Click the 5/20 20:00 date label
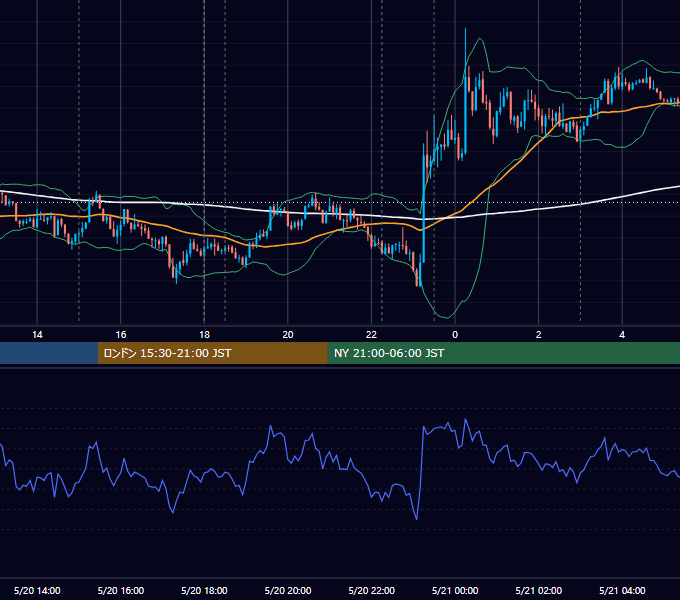The width and height of the screenshot is (680, 600). 288,590
